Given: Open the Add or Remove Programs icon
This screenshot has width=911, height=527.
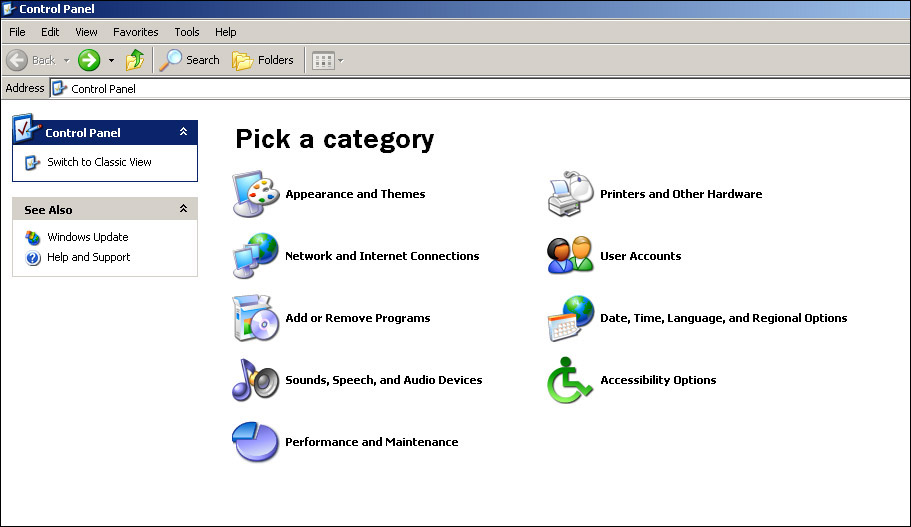Looking at the screenshot, I should 256,318.
